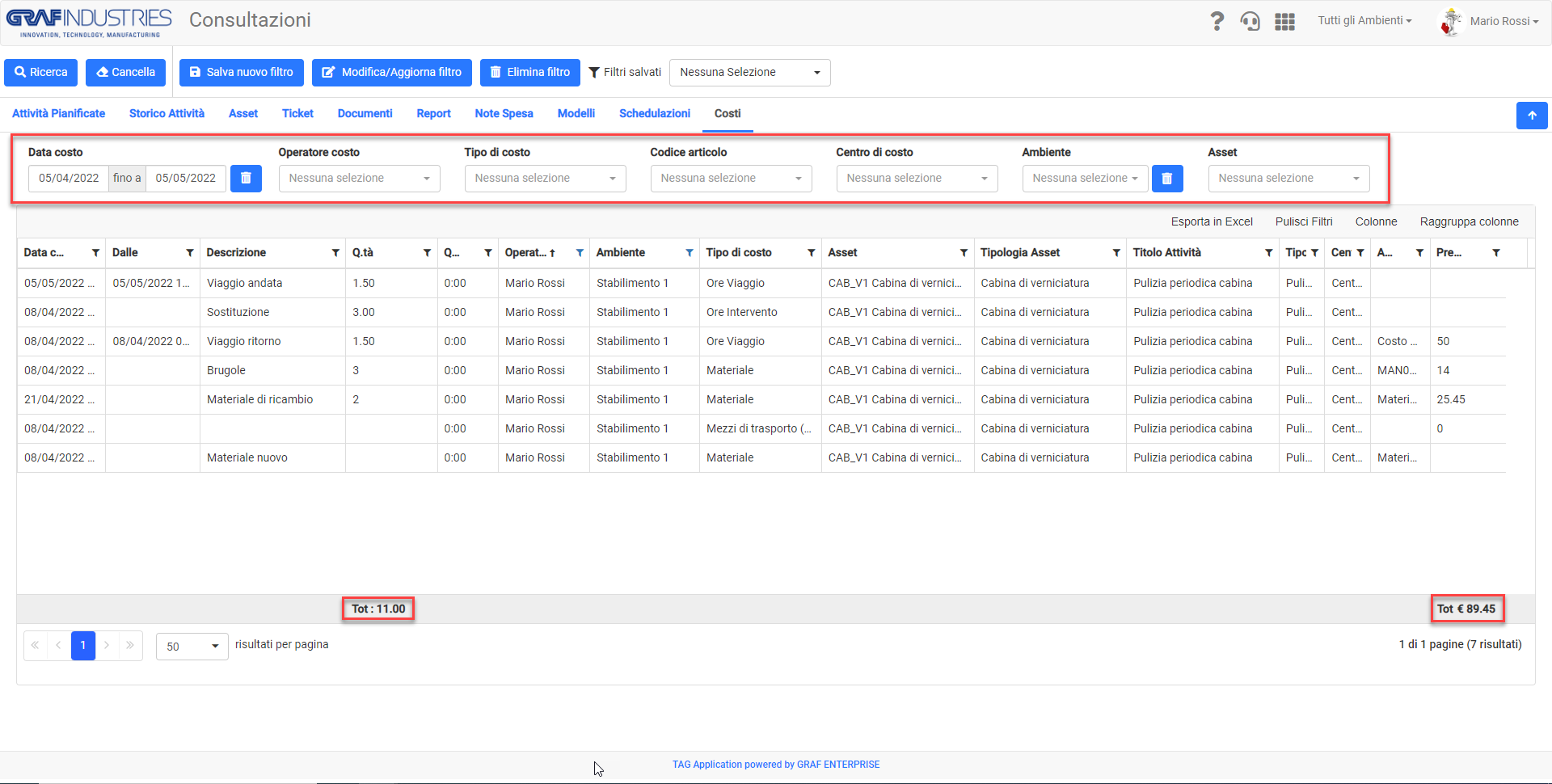Open the apps grid icon
Screen dimensions: 1552x784
coord(1284,22)
